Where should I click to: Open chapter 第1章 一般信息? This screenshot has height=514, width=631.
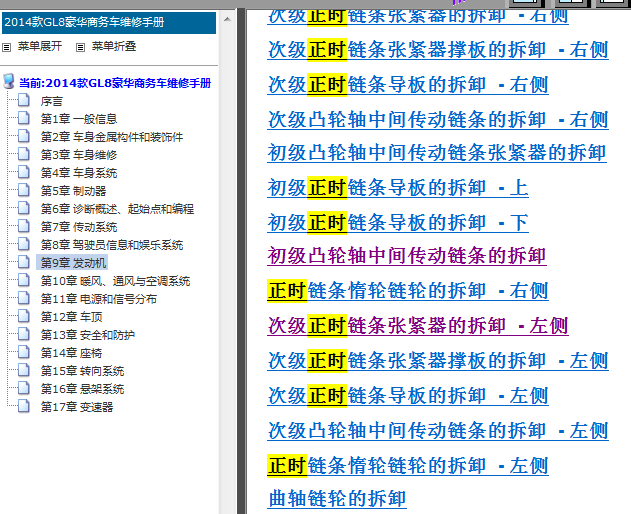(x=79, y=119)
